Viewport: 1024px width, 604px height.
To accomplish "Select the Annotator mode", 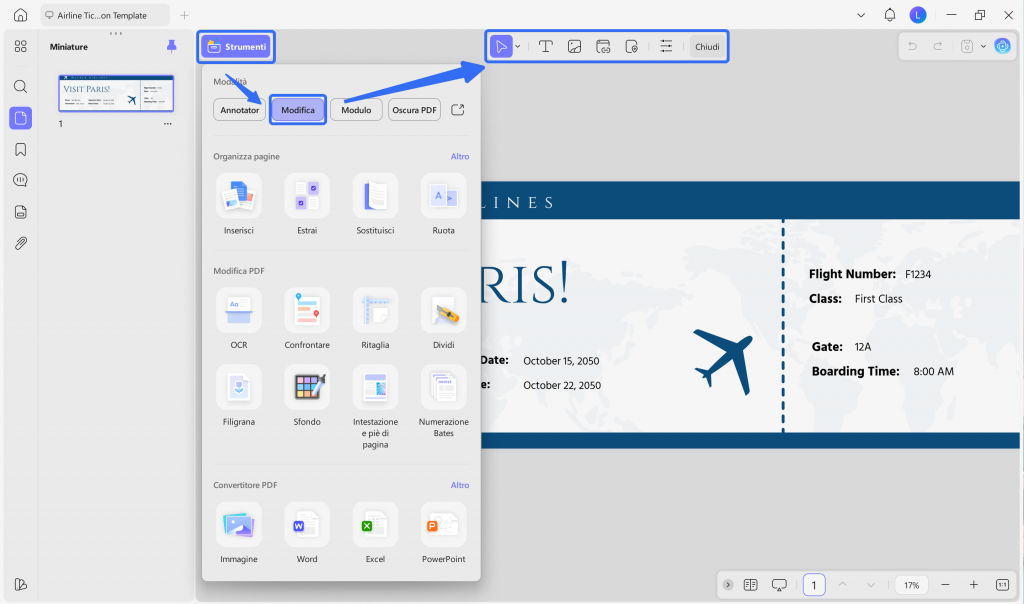I will (x=240, y=110).
